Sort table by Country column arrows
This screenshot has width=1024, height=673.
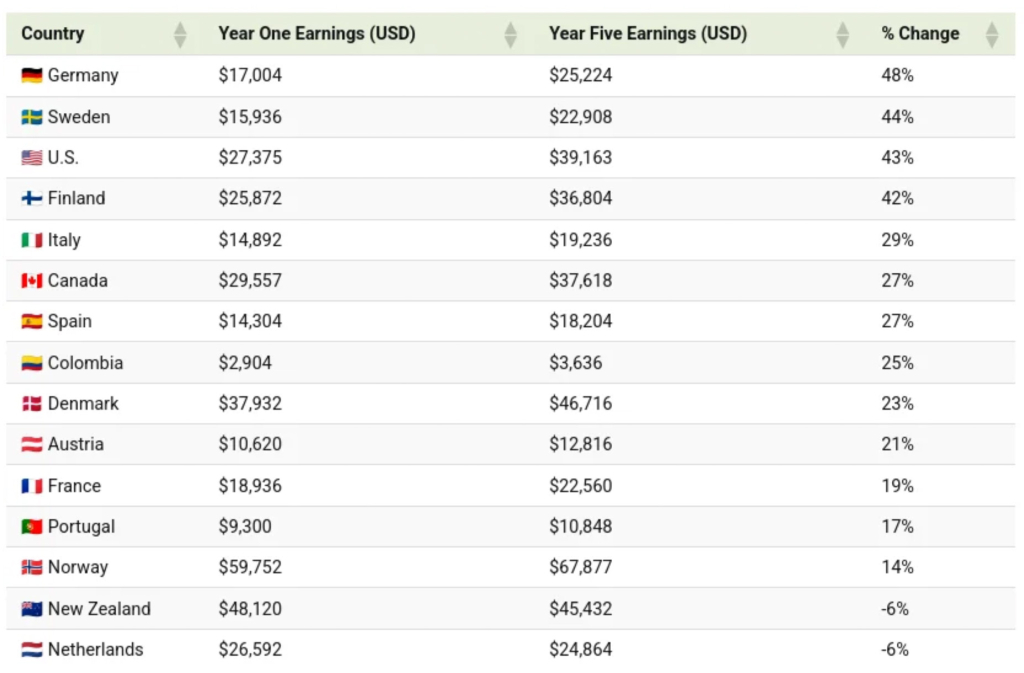(180, 35)
